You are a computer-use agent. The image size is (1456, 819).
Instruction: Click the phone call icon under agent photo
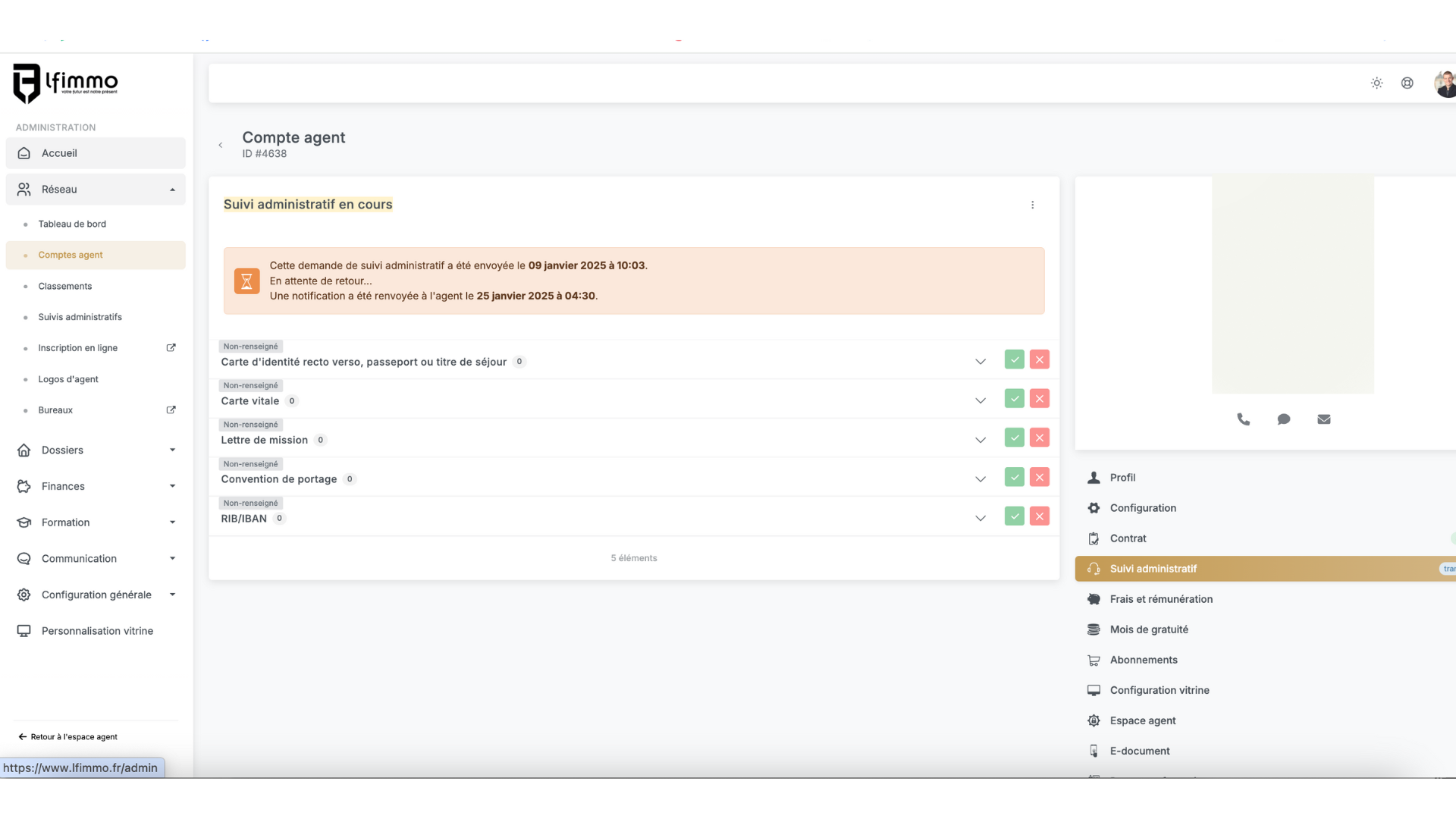(x=1243, y=419)
